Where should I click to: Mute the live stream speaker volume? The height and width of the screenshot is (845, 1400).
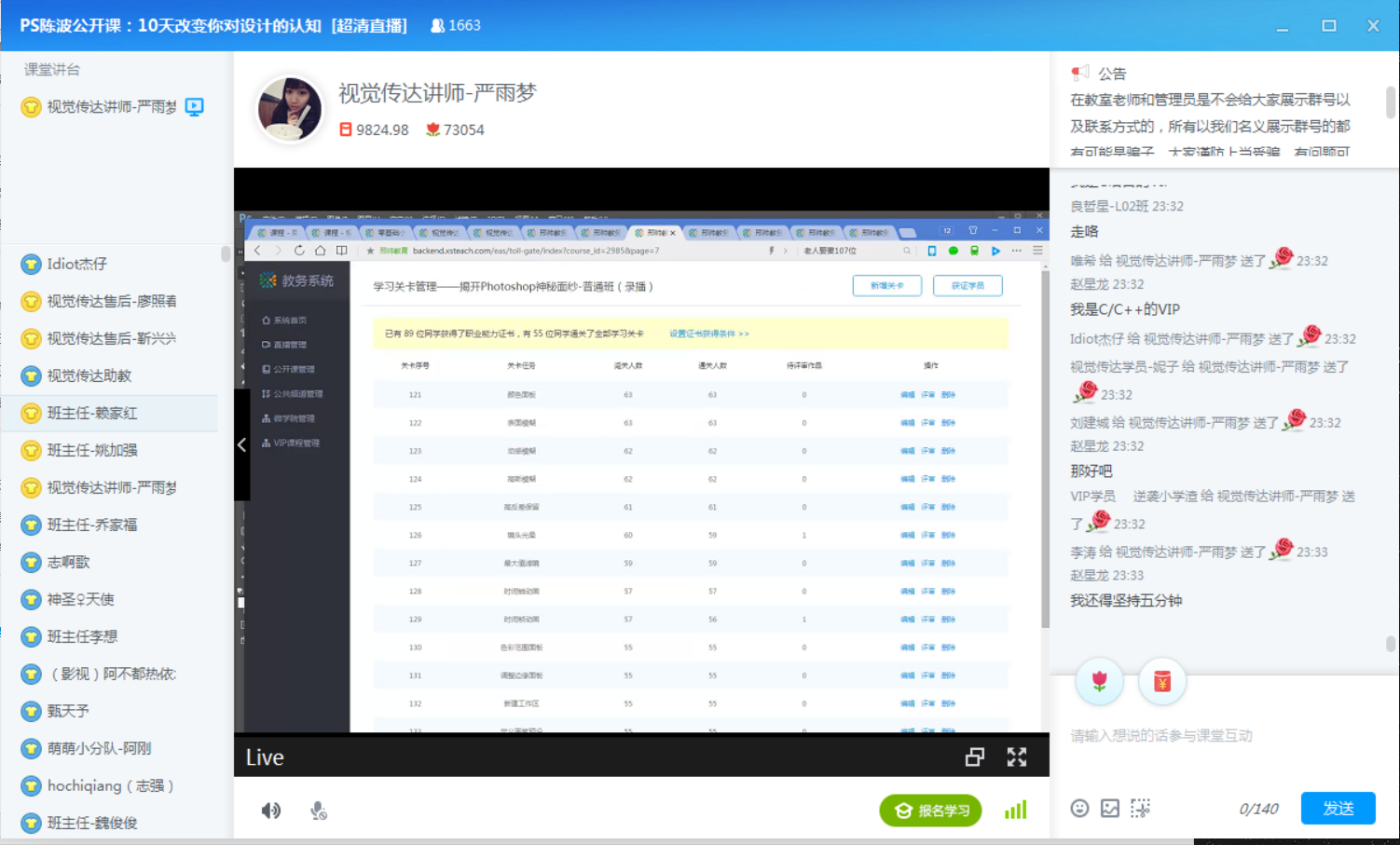270,811
